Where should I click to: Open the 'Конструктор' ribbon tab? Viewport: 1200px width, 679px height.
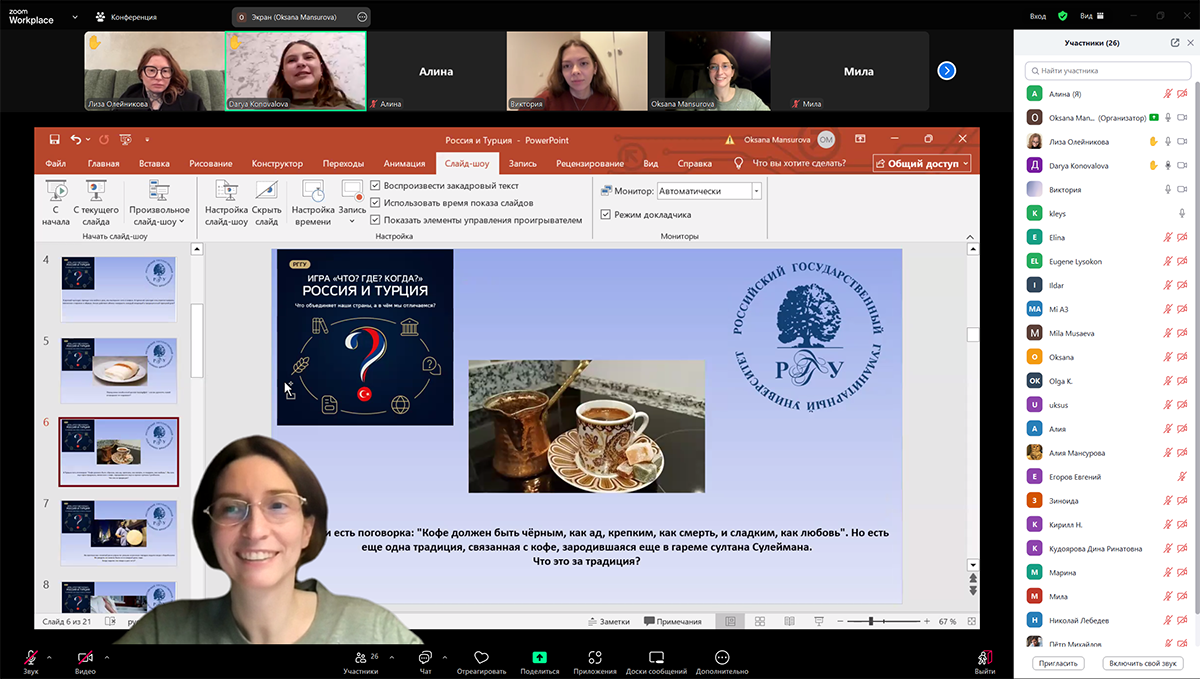pos(277,164)
